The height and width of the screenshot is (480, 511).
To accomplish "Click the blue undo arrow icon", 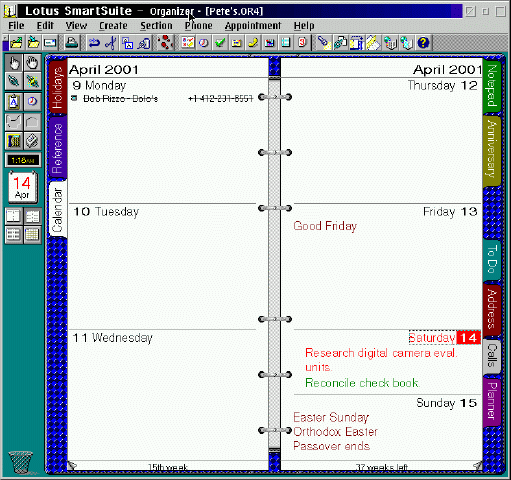I will 94,43.
